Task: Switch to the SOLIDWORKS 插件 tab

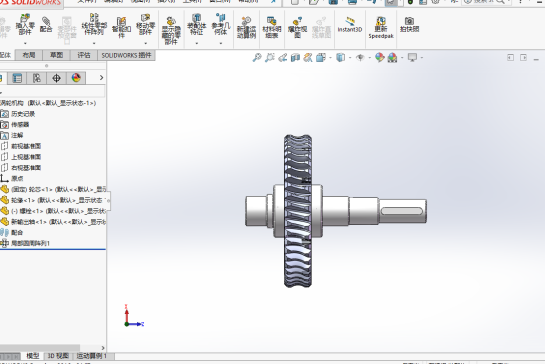Action: pyautogui.click(x=127, y=55)
